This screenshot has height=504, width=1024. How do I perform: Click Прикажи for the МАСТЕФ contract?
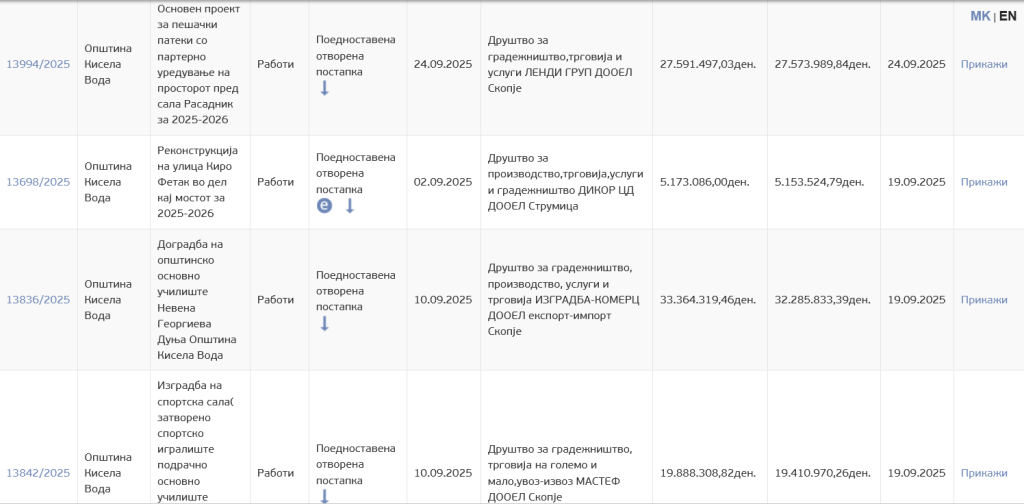pyautogui.click(x=983, y=473)
